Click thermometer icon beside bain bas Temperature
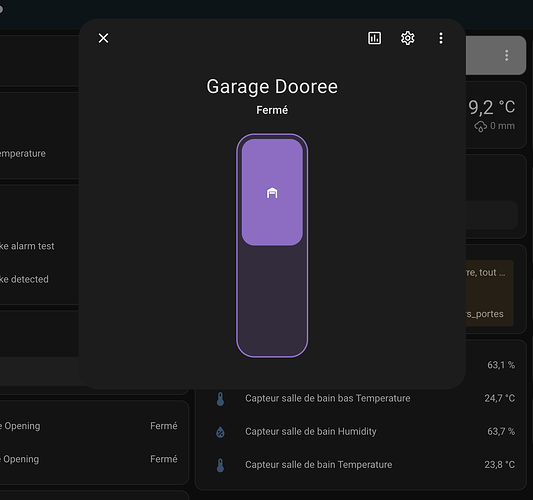This screenshot has height=500, width=533. [x=220, y=398]
